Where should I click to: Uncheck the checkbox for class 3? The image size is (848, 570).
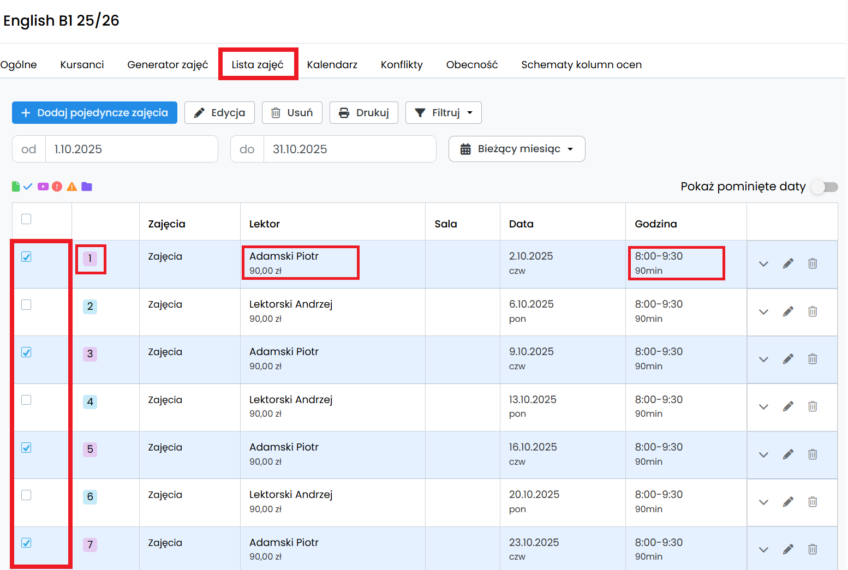point(26,352)
